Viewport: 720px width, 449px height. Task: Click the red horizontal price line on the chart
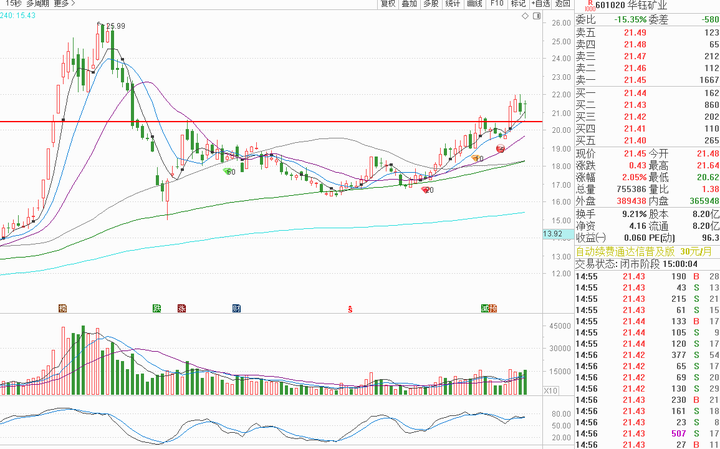(271, 122)
